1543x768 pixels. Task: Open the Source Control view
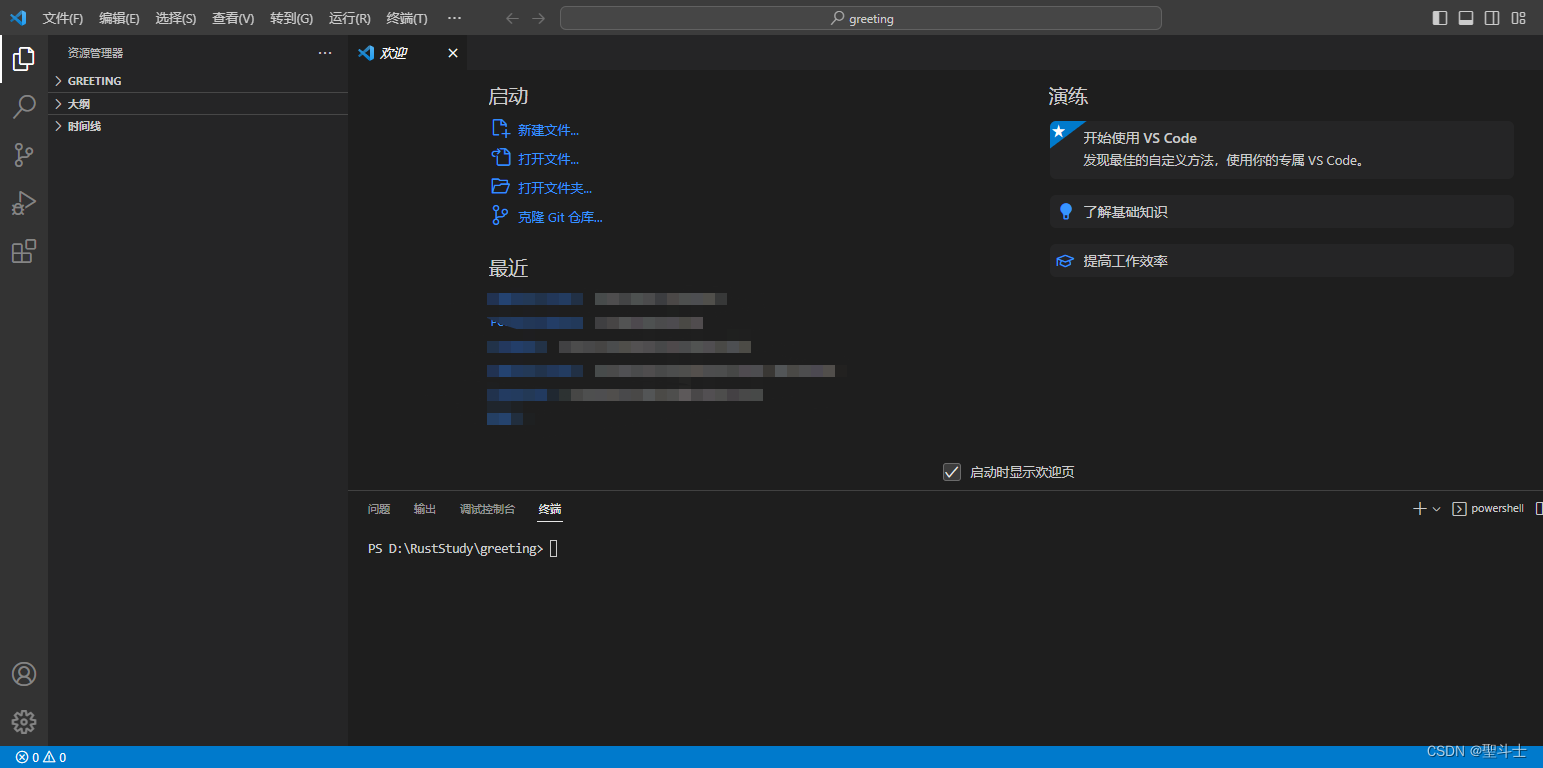(x=24, y=155)
